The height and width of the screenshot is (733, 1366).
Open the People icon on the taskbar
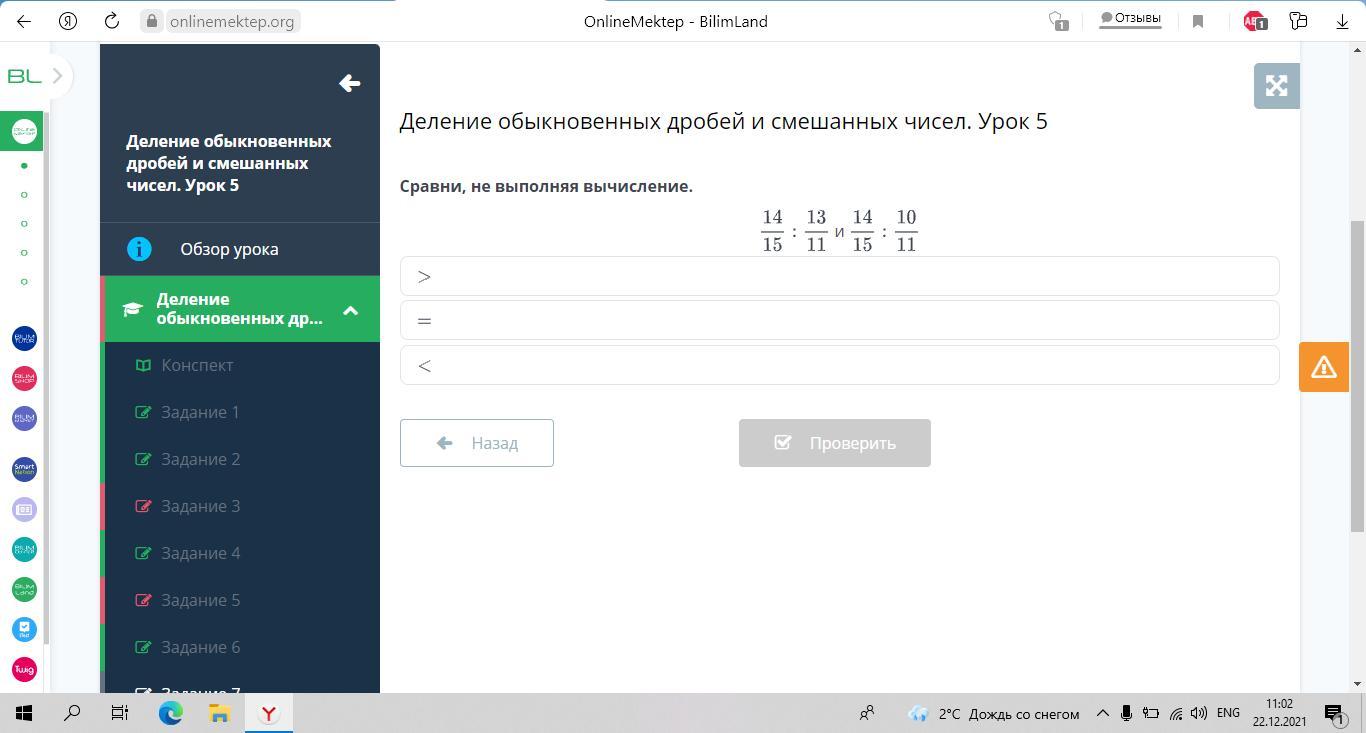pos(867,713)
